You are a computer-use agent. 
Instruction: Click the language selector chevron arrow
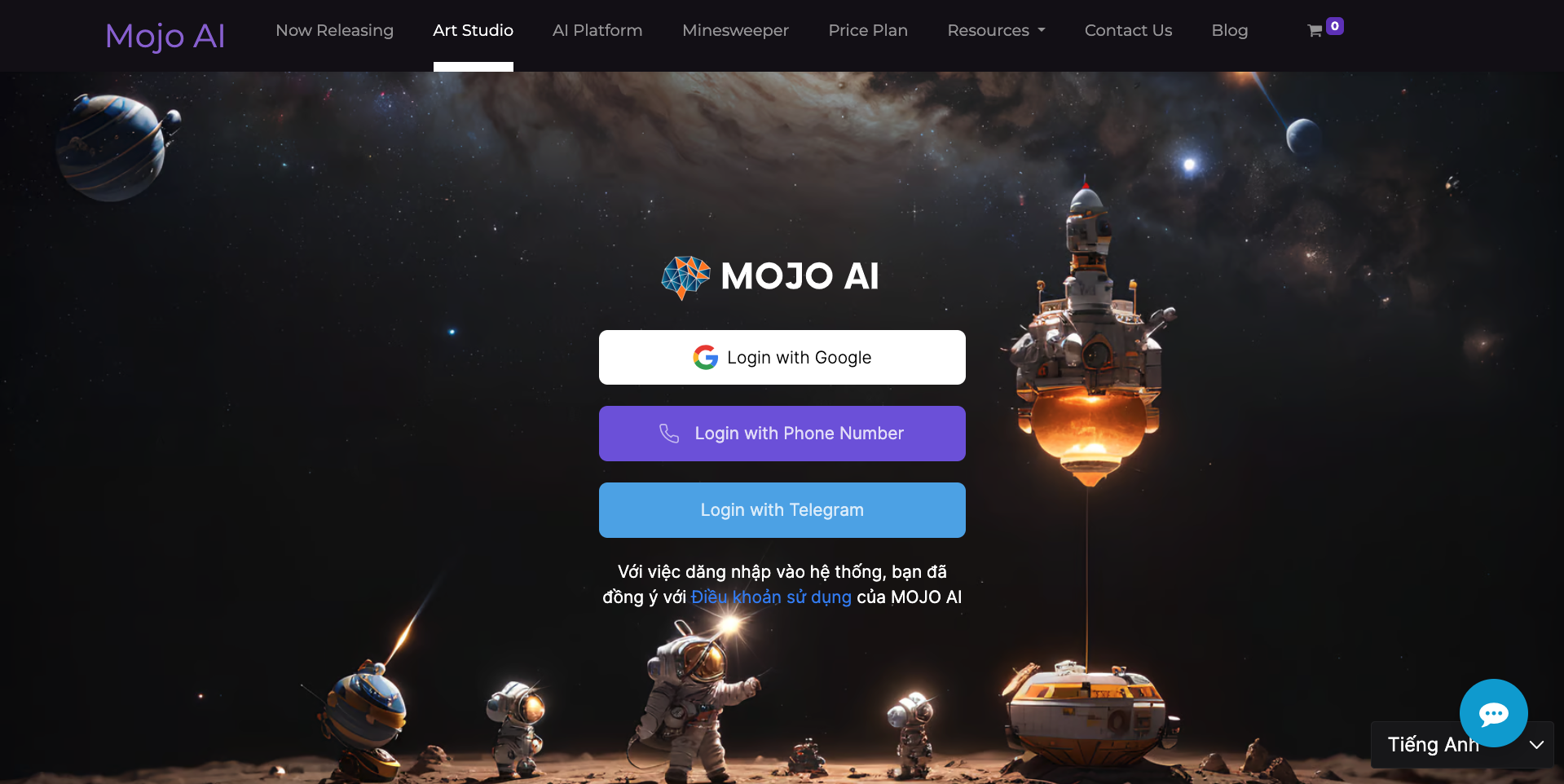(x=1536, y=745)
